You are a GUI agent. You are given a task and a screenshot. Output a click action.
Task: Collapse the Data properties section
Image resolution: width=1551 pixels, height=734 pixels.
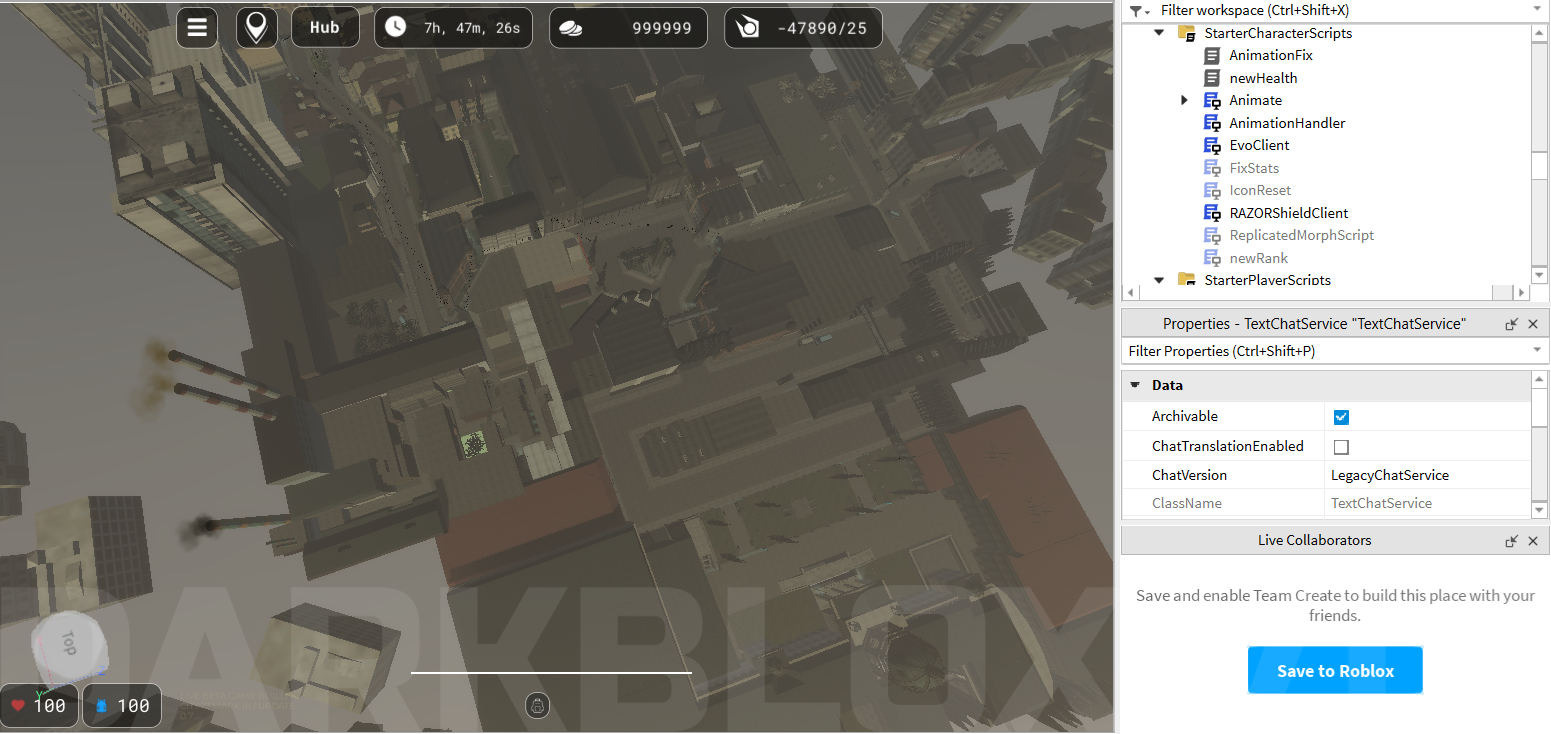(x=1135, y=385)
